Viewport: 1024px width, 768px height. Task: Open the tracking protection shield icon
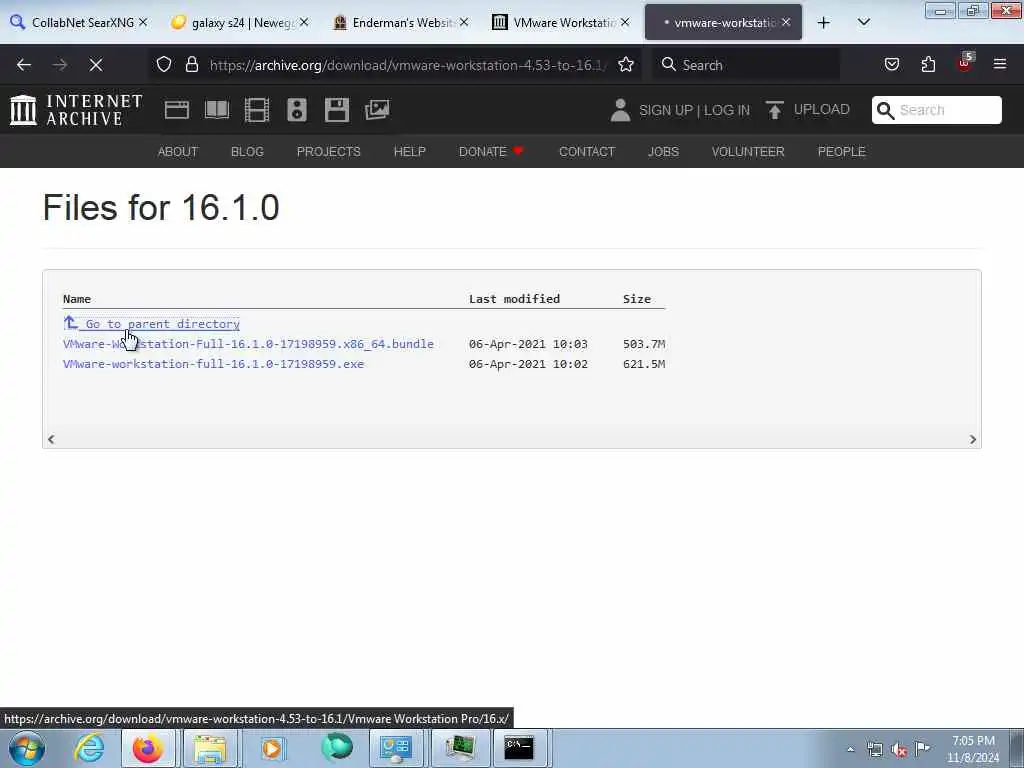tap(164, 65)
